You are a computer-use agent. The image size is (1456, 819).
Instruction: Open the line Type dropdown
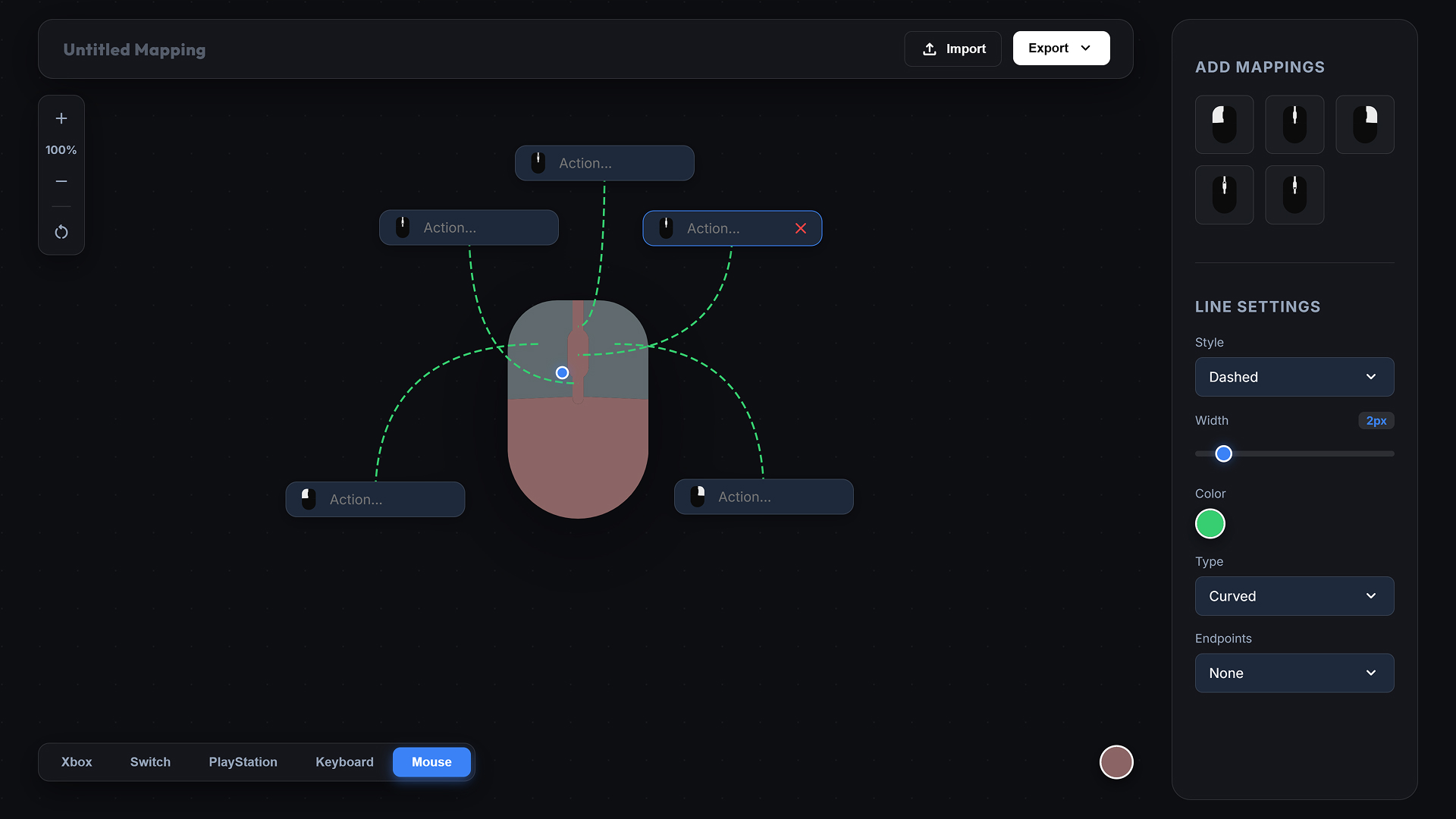(x=1294, y=596)
